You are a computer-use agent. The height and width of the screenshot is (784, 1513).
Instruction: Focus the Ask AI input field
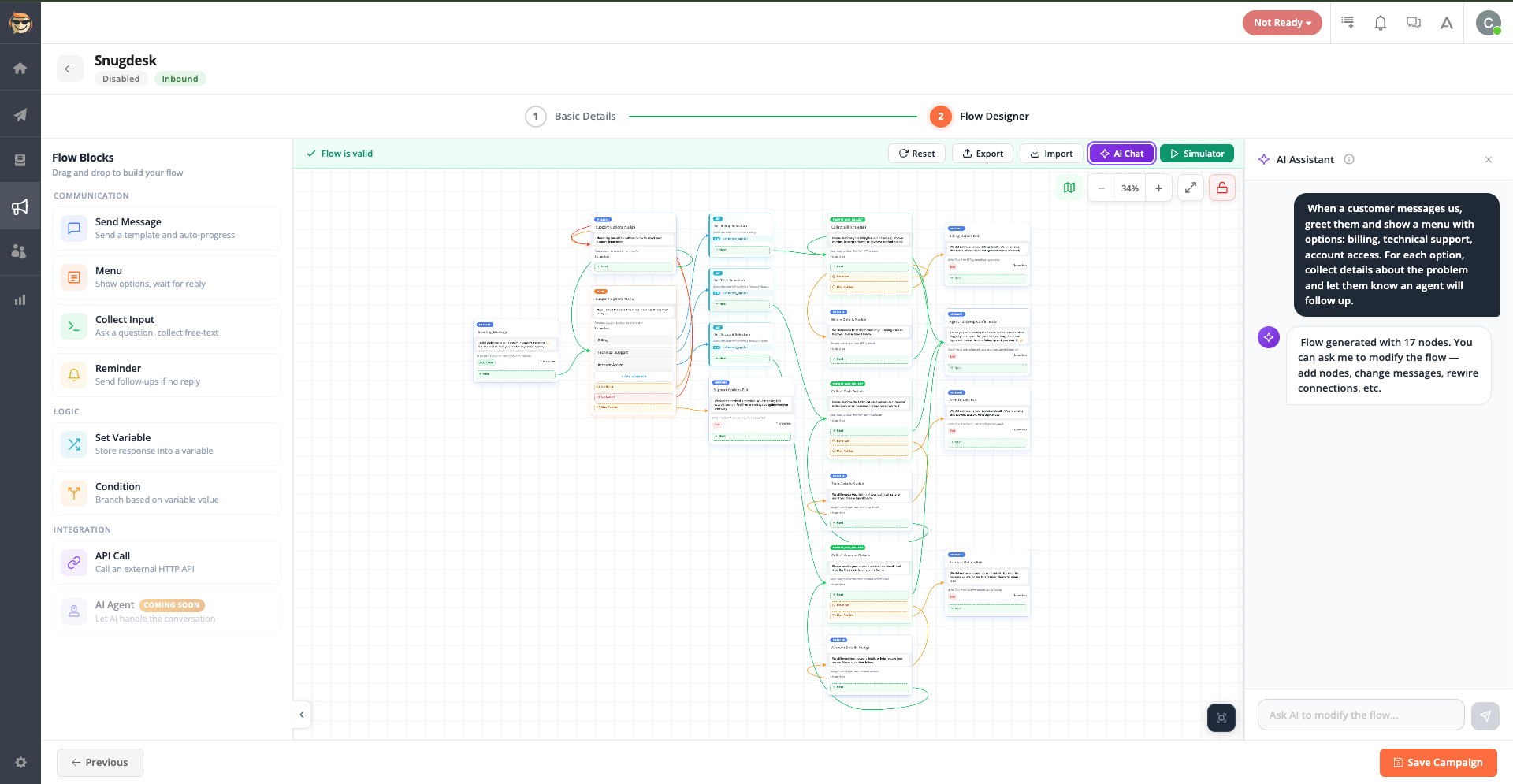coord(1361,715)
